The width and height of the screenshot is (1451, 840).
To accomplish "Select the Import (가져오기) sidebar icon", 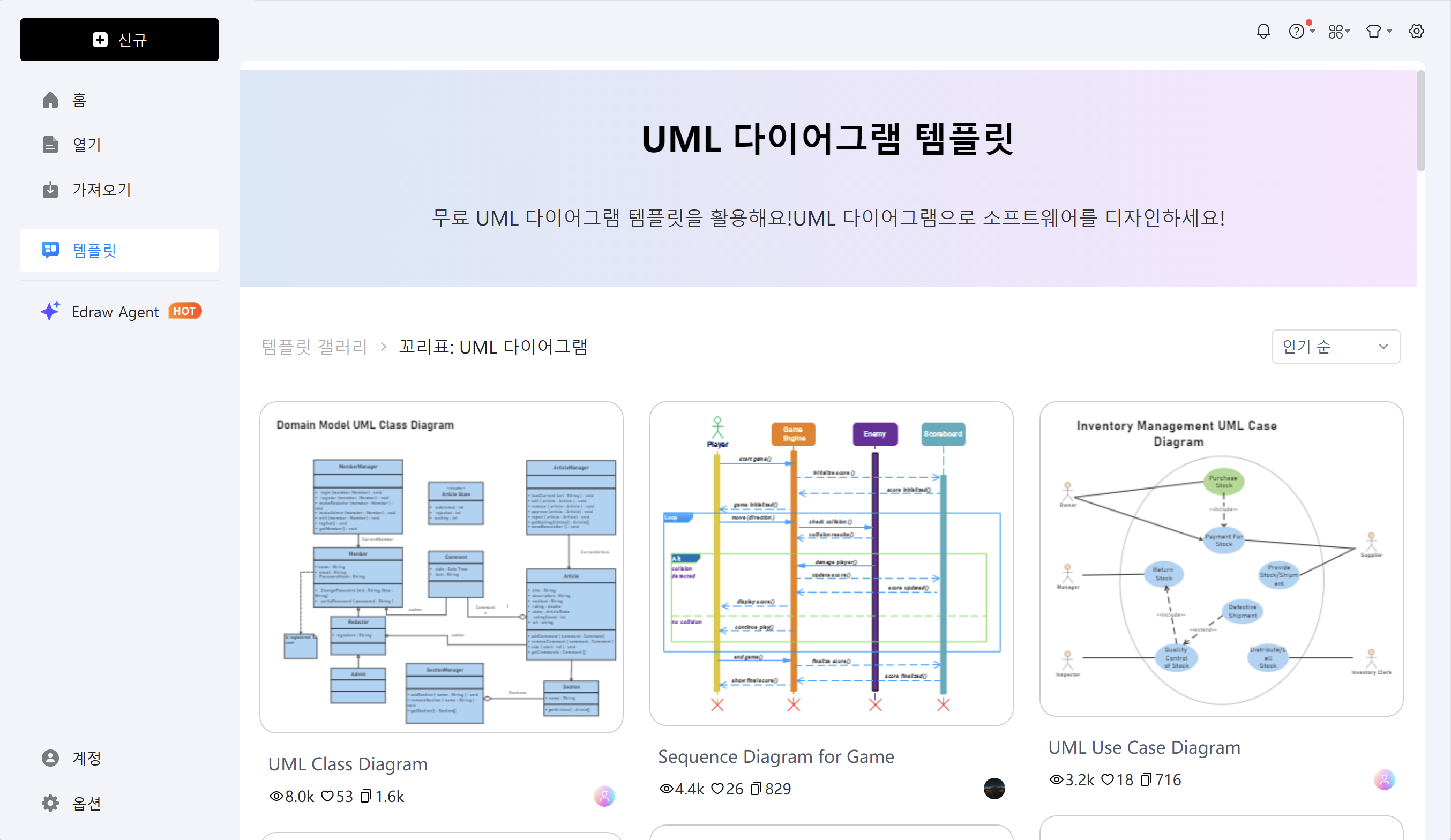I will (x=50, y=189).
